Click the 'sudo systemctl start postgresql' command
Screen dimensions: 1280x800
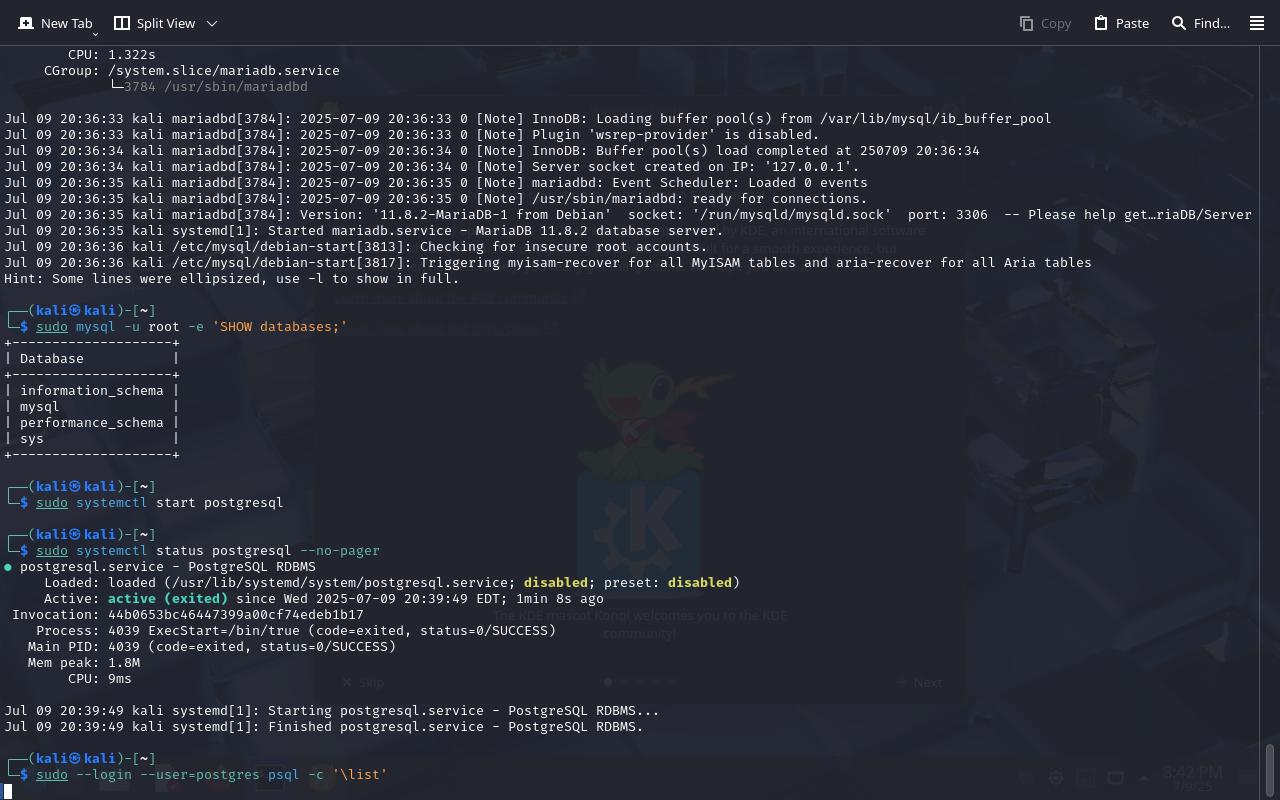click(160, 503)
